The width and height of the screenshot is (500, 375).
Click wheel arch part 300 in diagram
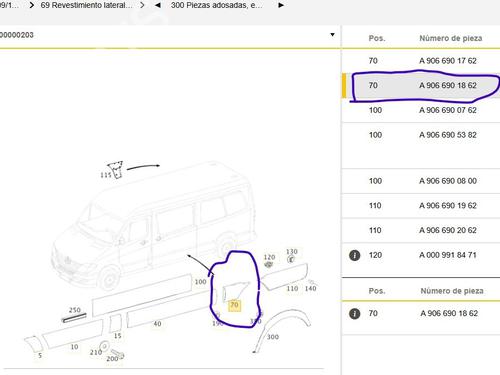pos(282,330)
